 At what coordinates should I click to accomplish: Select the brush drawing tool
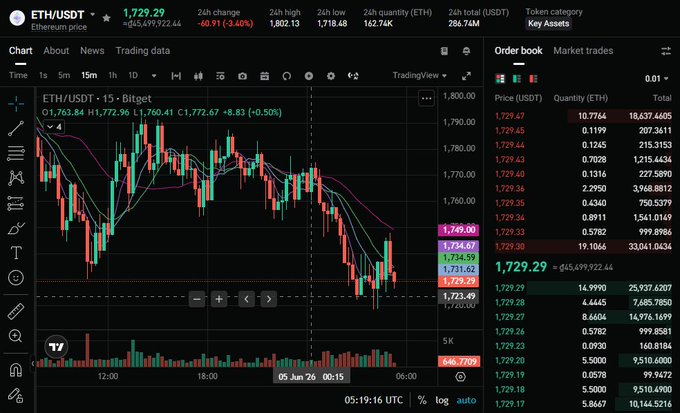point(16,228)
